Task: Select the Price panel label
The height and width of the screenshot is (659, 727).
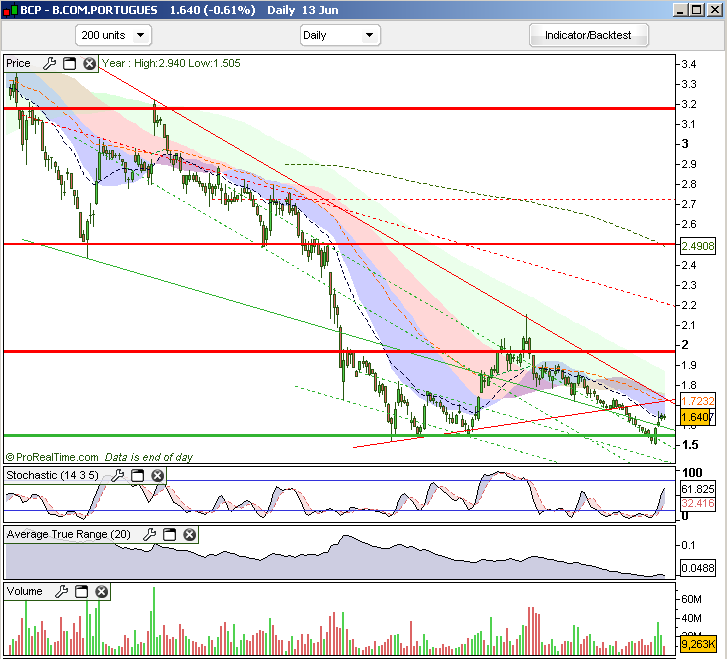Action: click(x=18, y=63)
